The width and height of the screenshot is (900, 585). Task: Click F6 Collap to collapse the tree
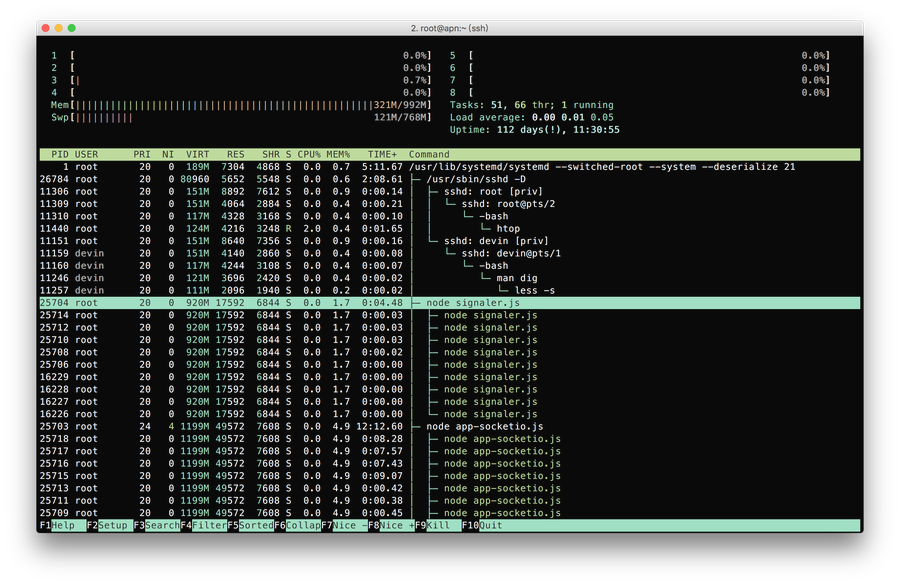pyautogui.click(x=297, y=525)
